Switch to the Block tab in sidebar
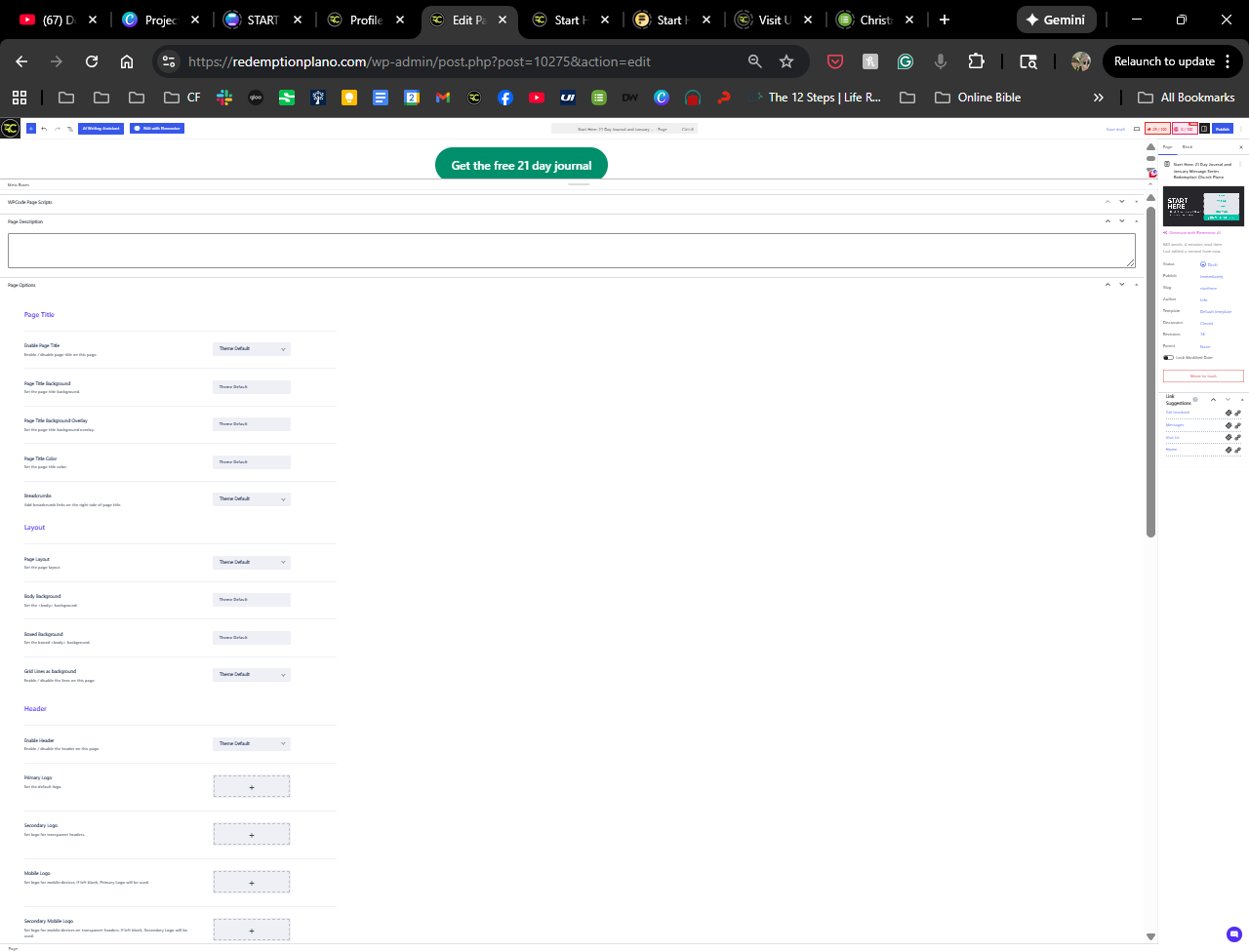 tap(1188, 147)
